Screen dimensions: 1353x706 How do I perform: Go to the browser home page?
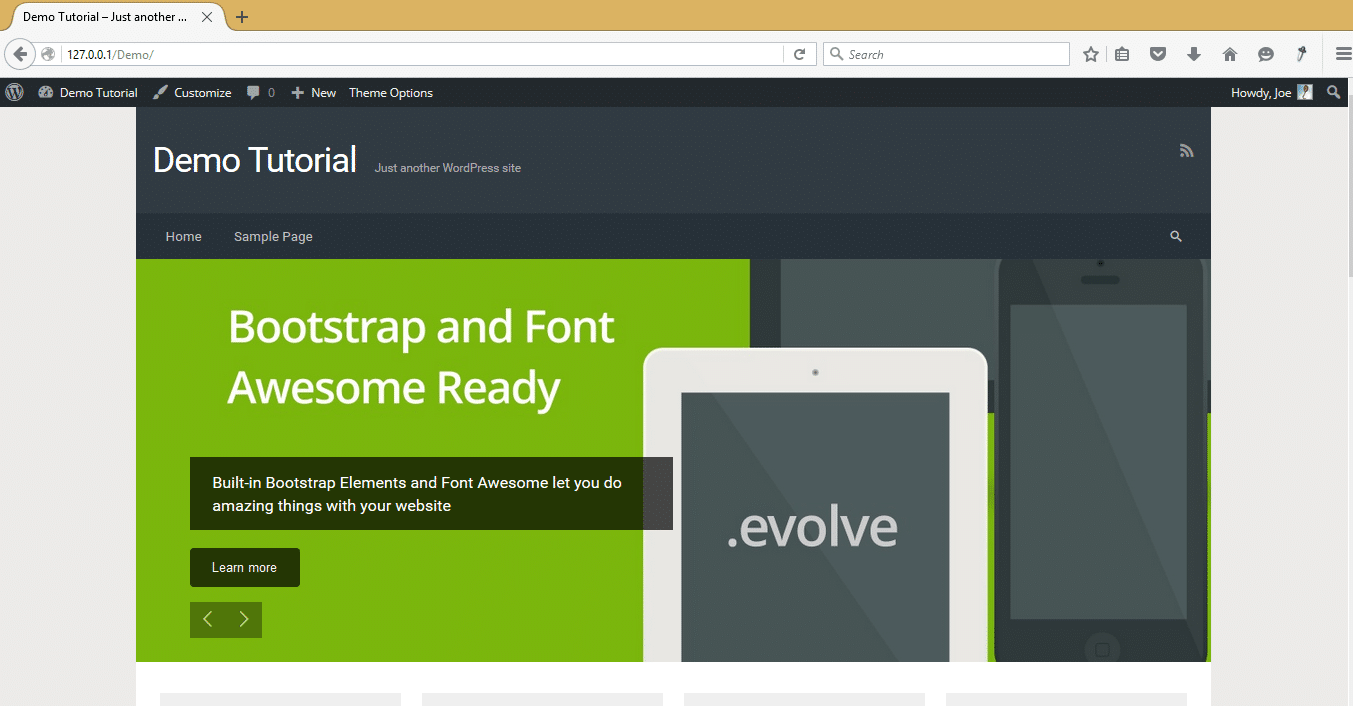pyautogui.click(x=1230, y=54)
